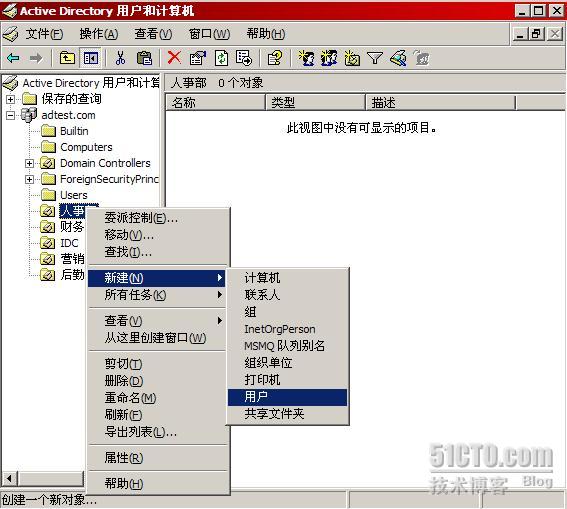Select 重命名(M) in context menu
The image size is (567, 509).
point(157,398)
